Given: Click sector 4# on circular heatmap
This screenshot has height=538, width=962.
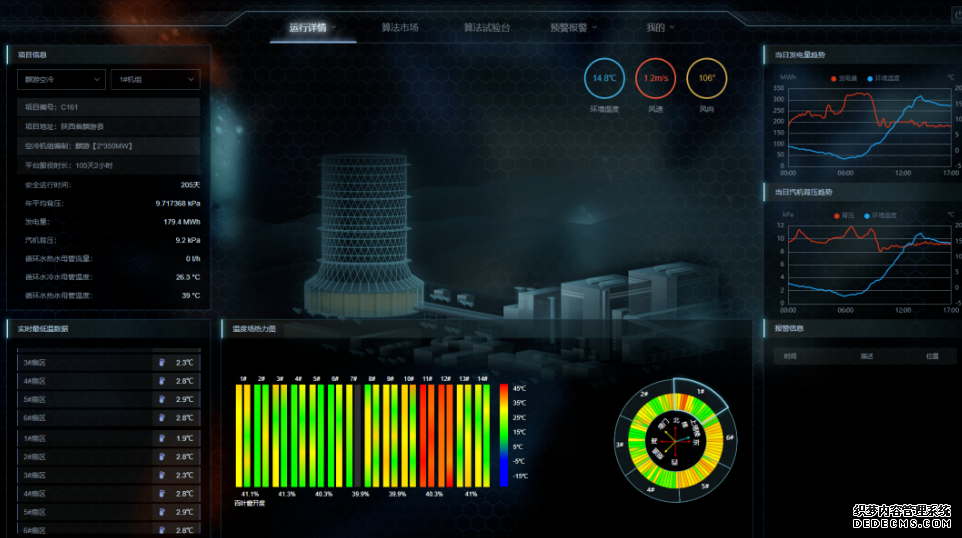Looking at the screenshot, I should click(650, 489).
